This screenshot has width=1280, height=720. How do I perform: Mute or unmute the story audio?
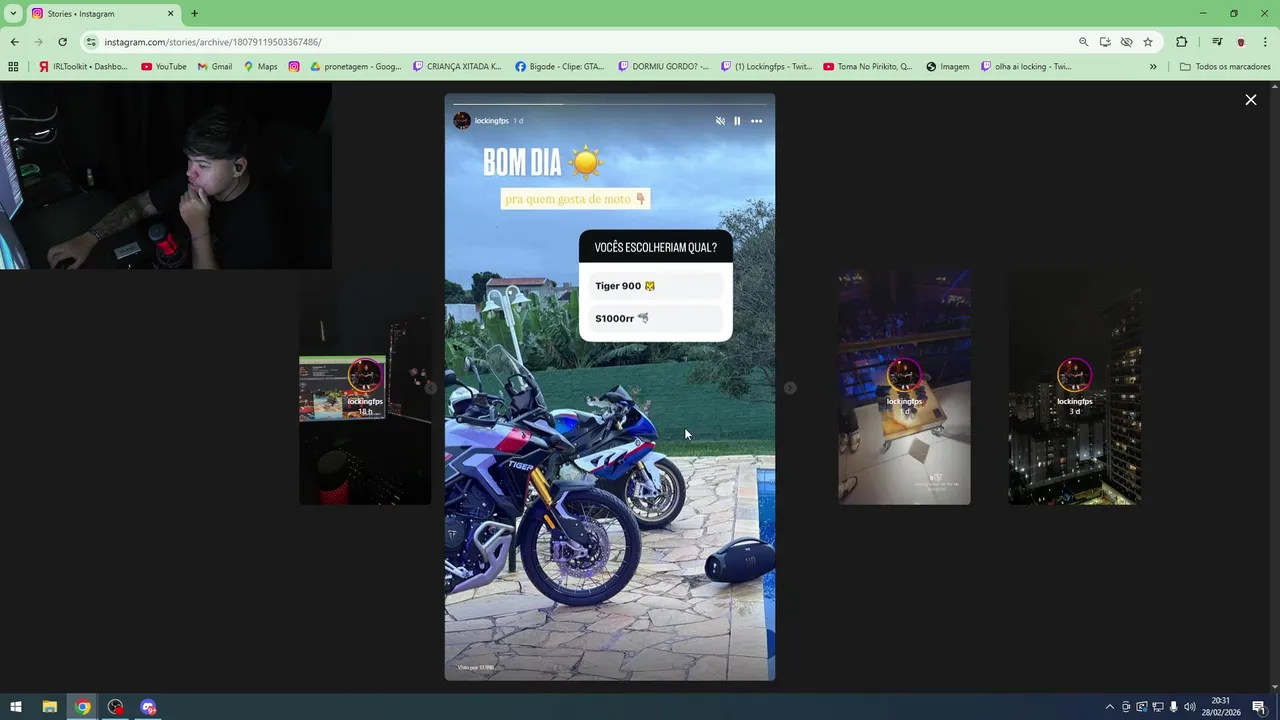click(x=720, y=121)
